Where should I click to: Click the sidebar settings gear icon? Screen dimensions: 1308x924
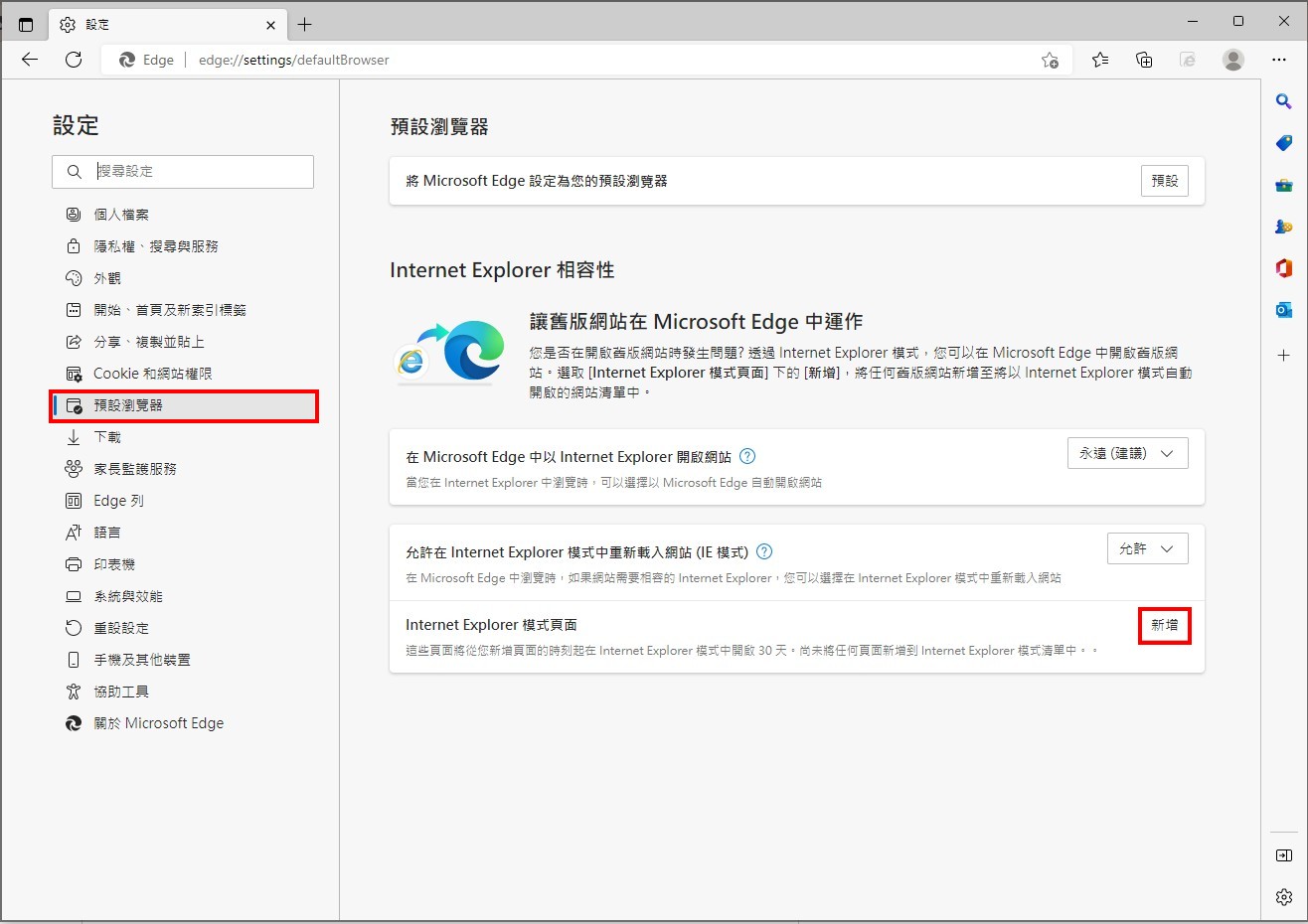(x=1284, y=897)
